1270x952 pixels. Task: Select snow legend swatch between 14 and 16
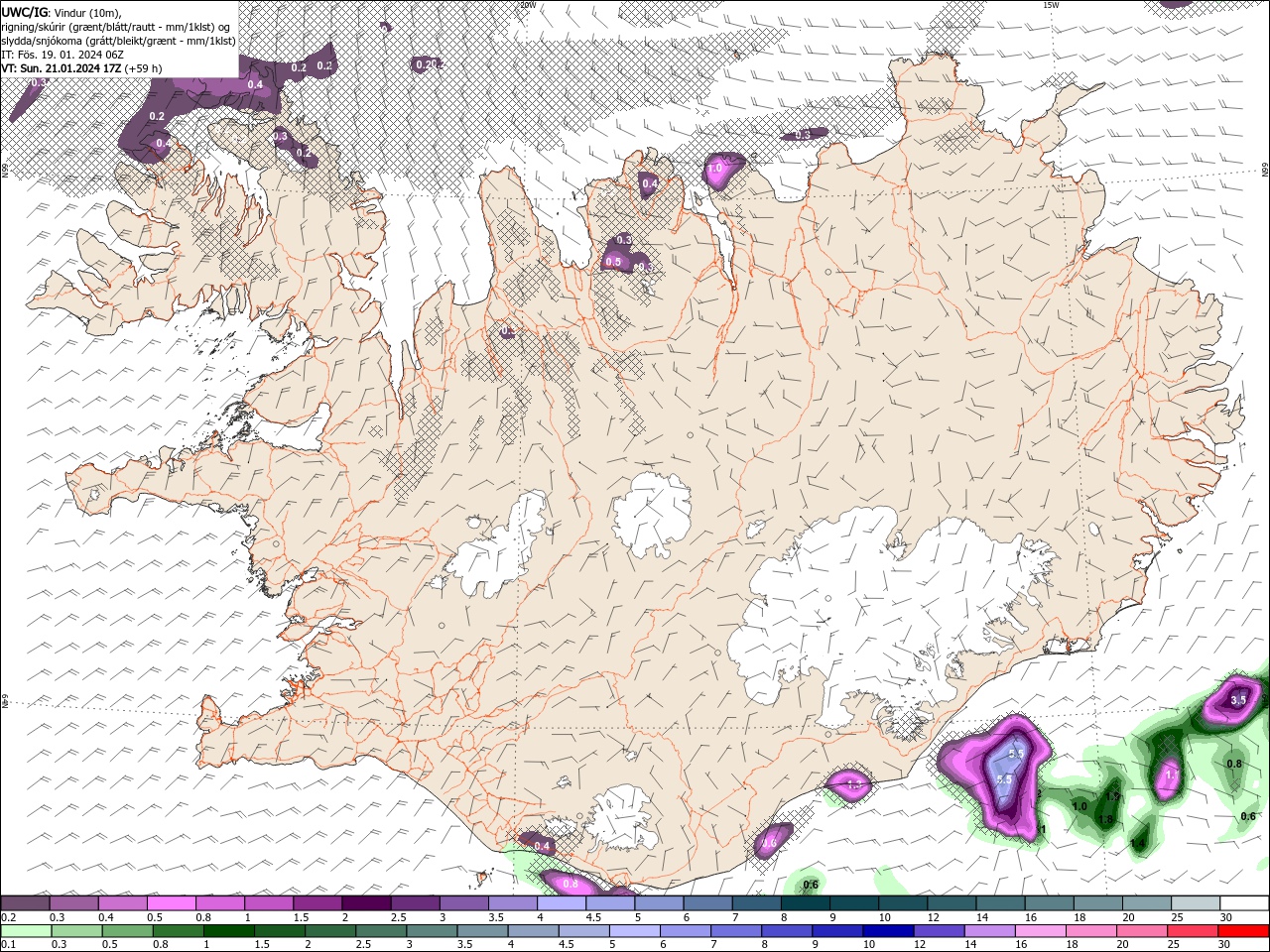tap(1001, 903)
